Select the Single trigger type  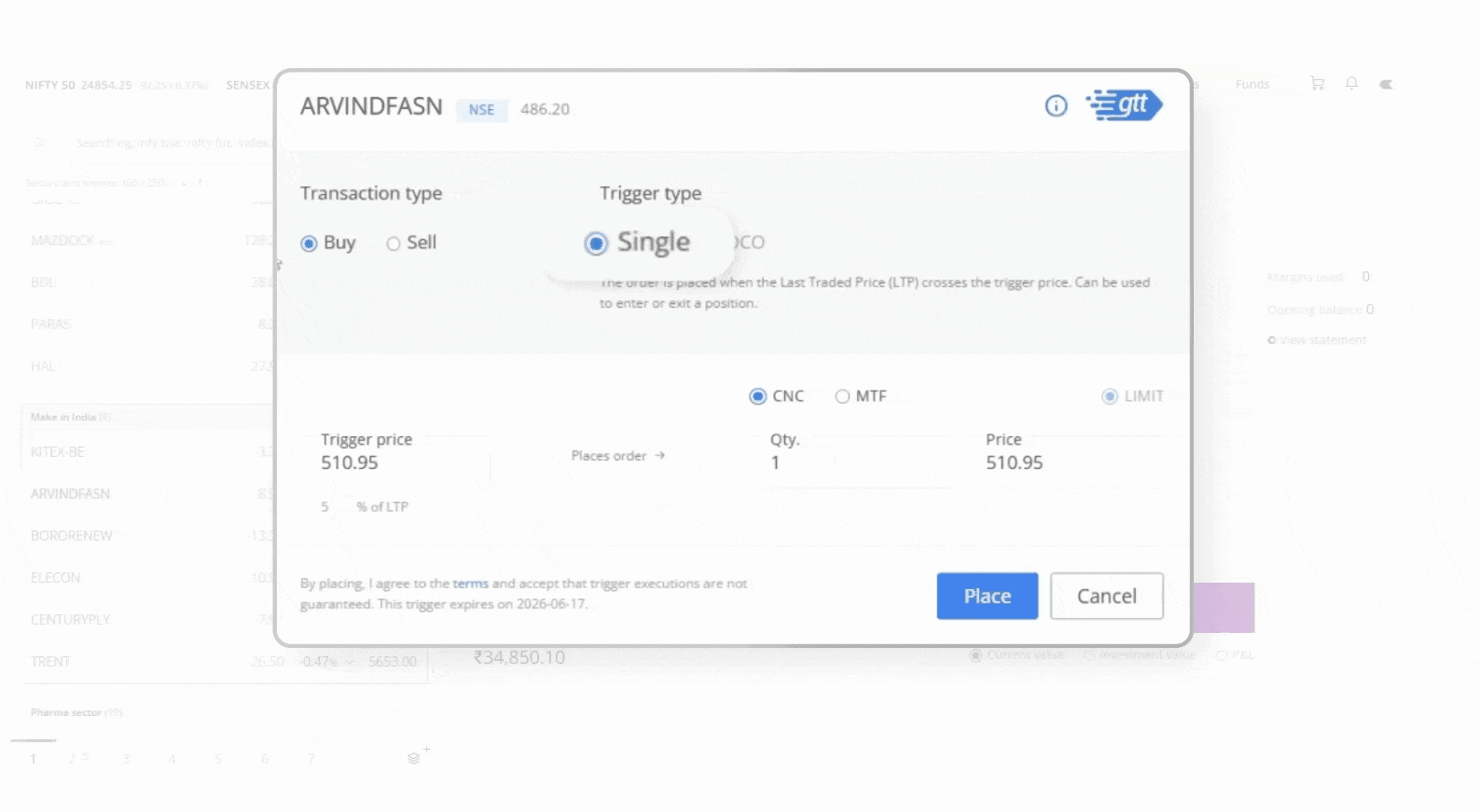pos(596,243)
